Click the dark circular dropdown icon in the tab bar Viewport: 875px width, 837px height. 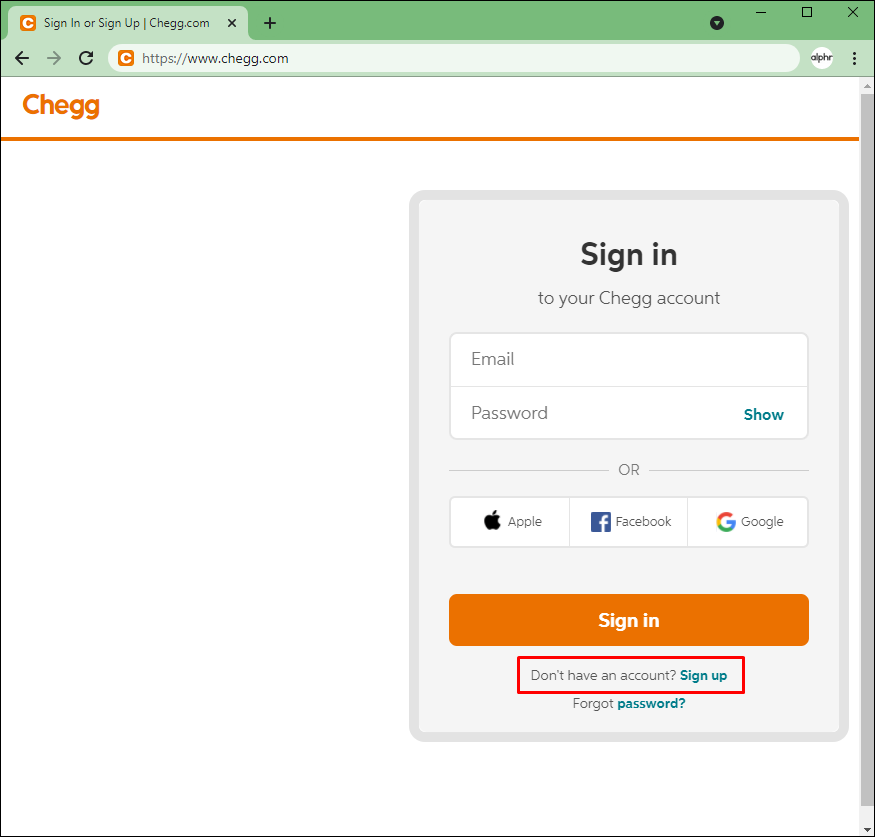point(717,23)
